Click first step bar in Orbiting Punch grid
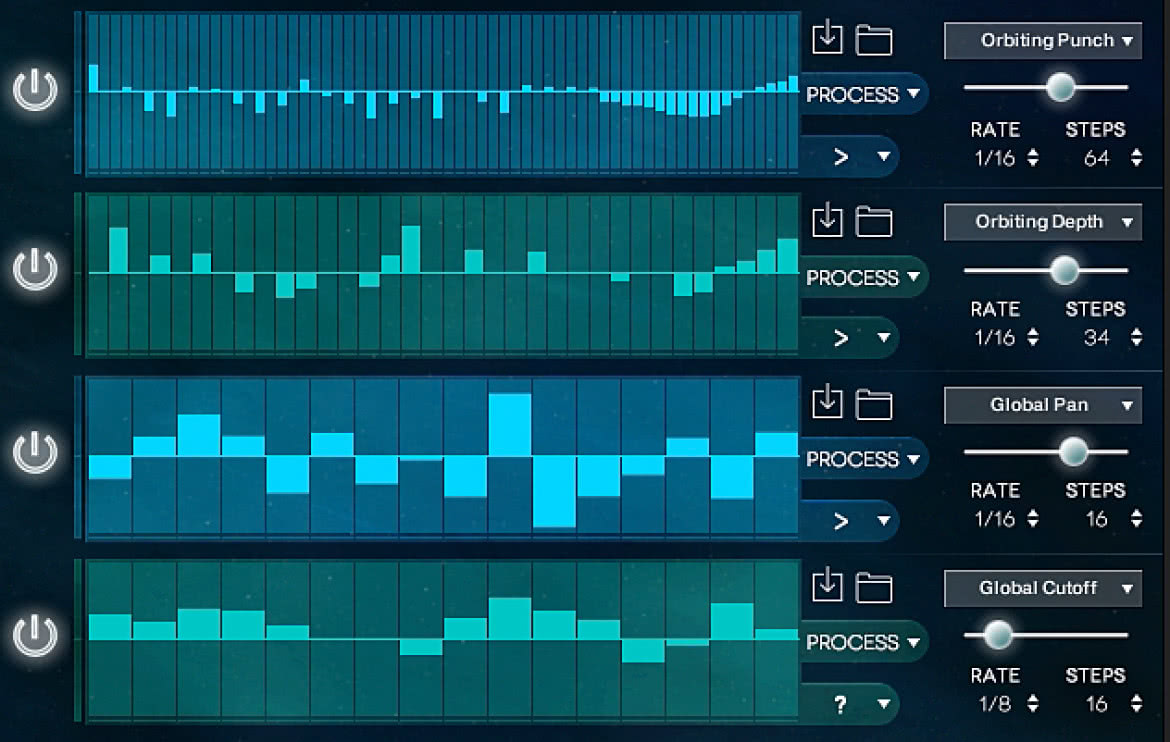Viewport: 1170px width, 742px height. click(94, 78)
